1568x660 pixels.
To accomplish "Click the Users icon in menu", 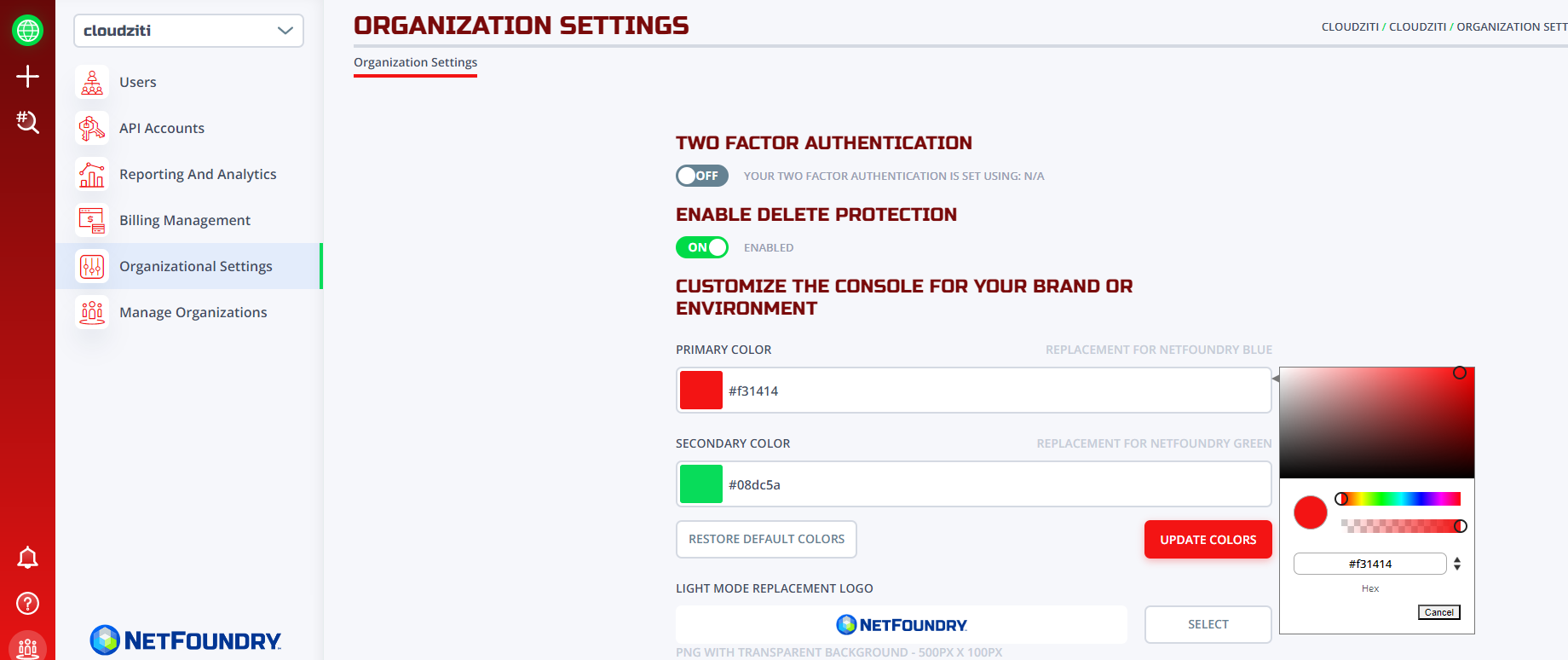I will point(92,83).
